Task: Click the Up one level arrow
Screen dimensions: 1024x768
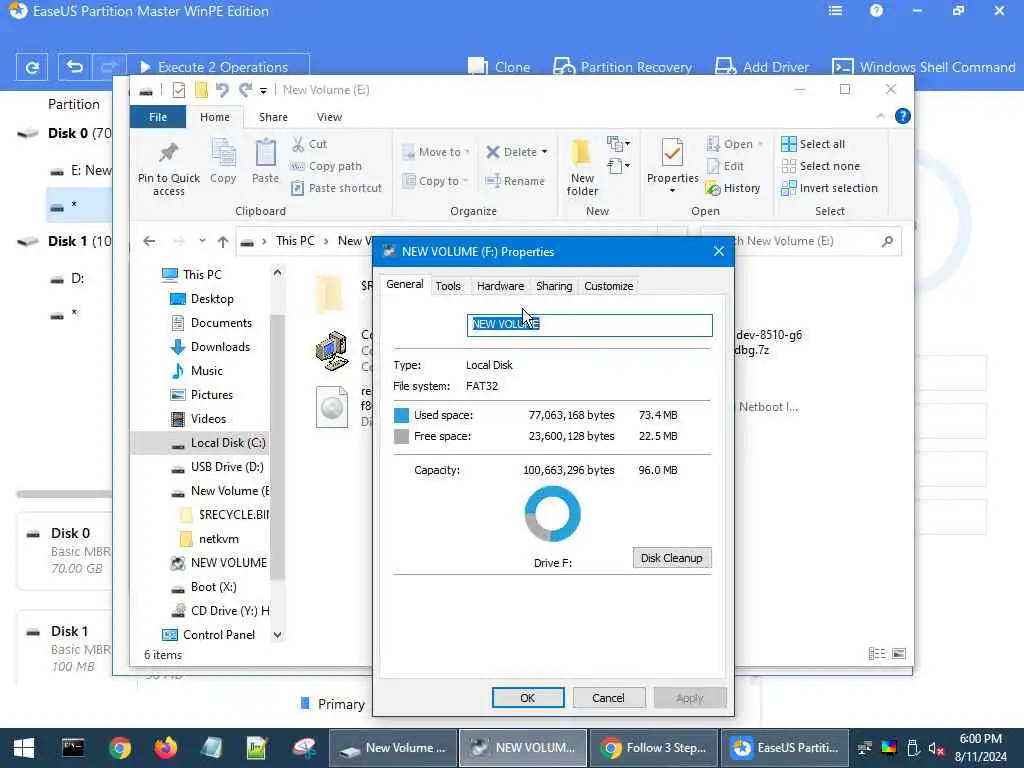Action: (223, 241)
